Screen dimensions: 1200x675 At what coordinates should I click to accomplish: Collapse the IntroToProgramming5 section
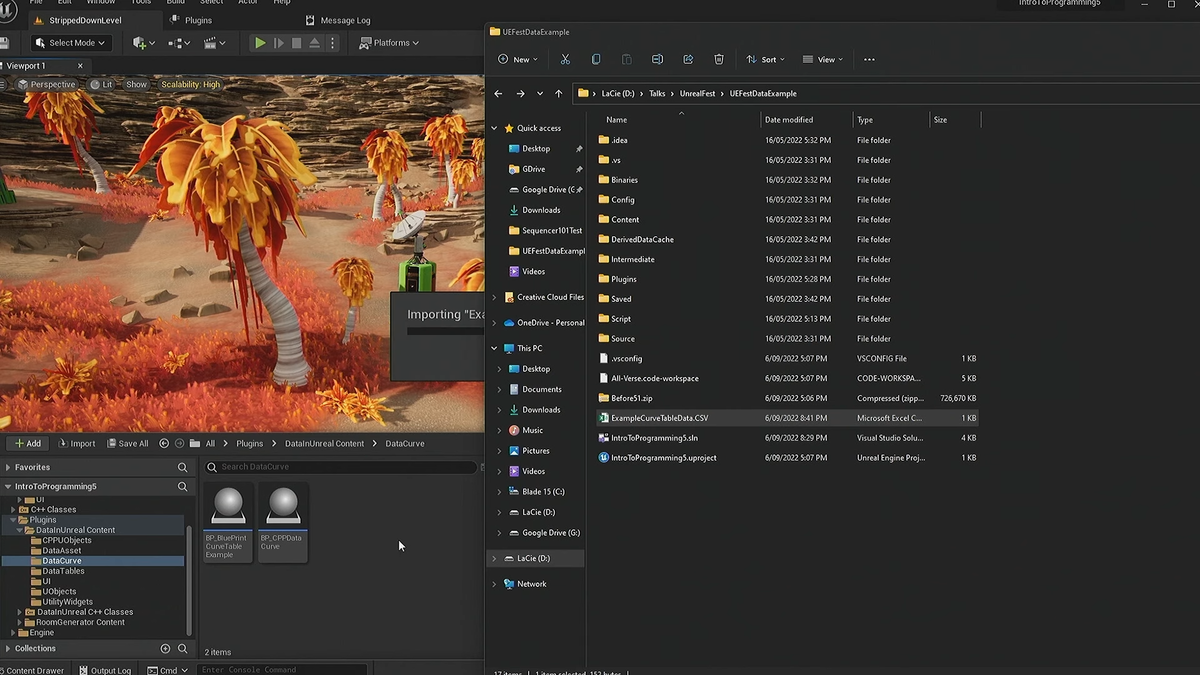click(x=8, y=487)
